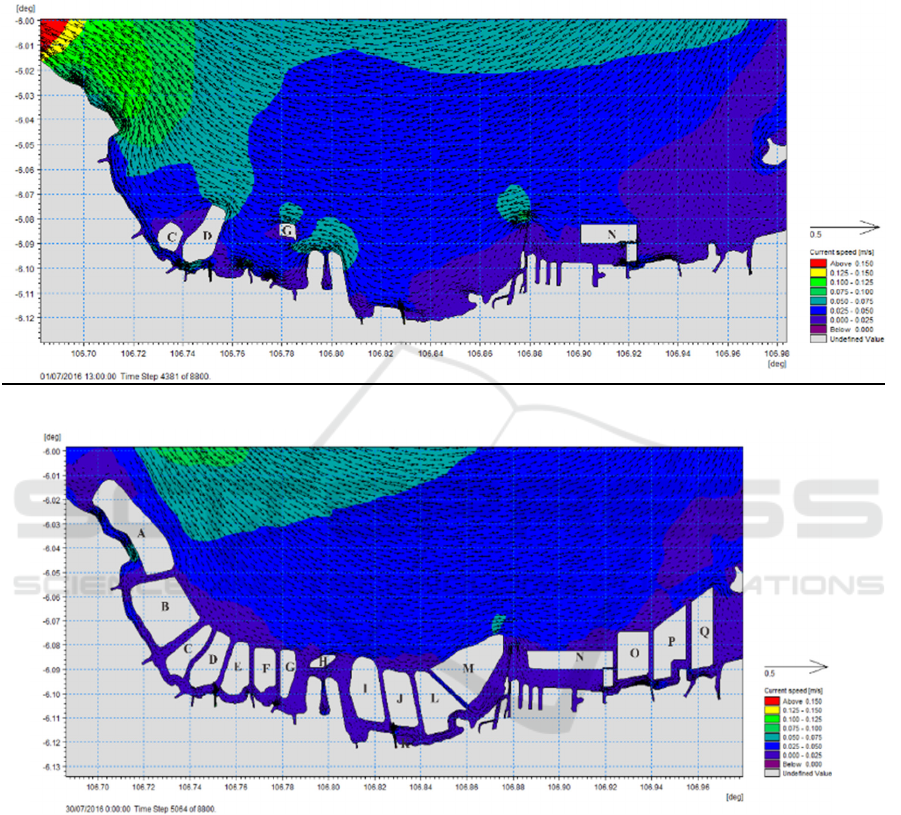Viewport: 901px width, 815px height.
Task: Click the Time Step 5064 of 8800 label
Action: tap(166, 806)
